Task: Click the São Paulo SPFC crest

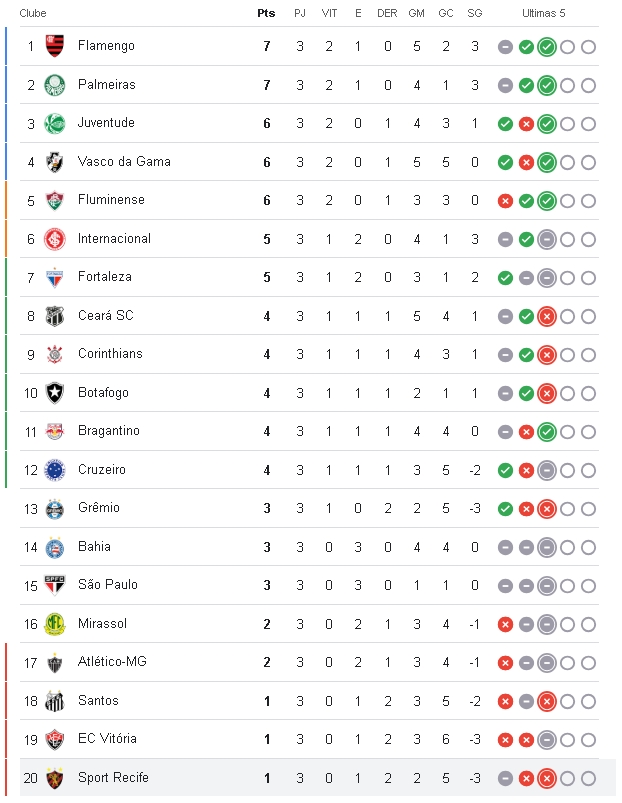Action: pos(55,586)
